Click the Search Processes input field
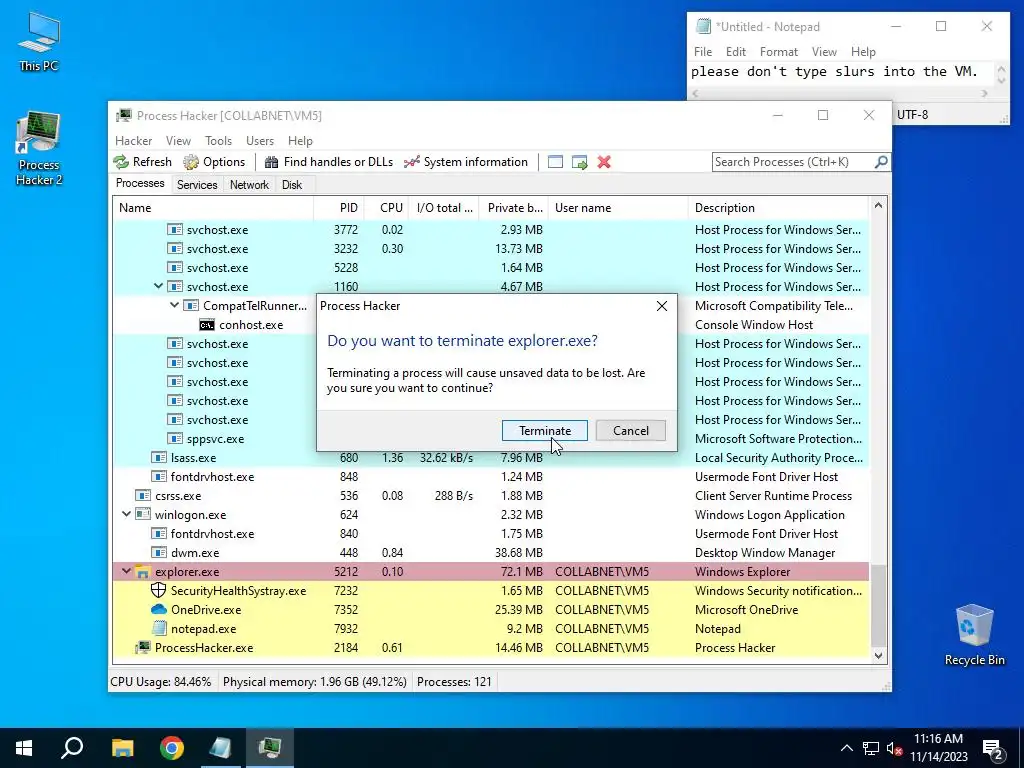Image resolution: width=1024 pixels, height=768 pixels. point(792,162)
